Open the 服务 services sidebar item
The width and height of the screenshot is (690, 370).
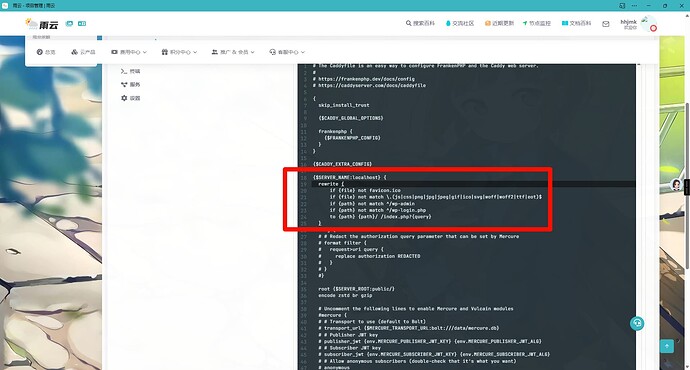point(130,84)
